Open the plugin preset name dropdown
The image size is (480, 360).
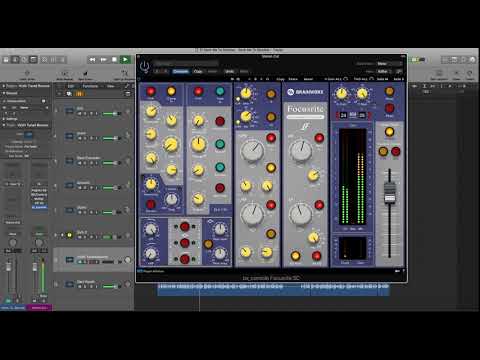(x=186, y=63)
